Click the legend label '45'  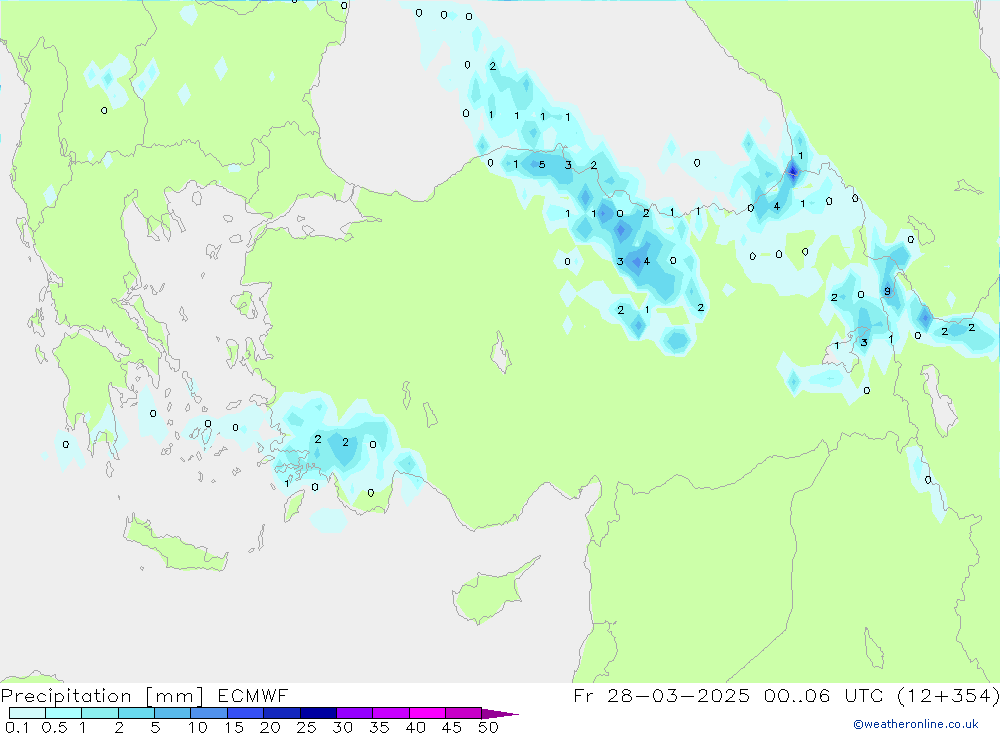click(452, 727)
